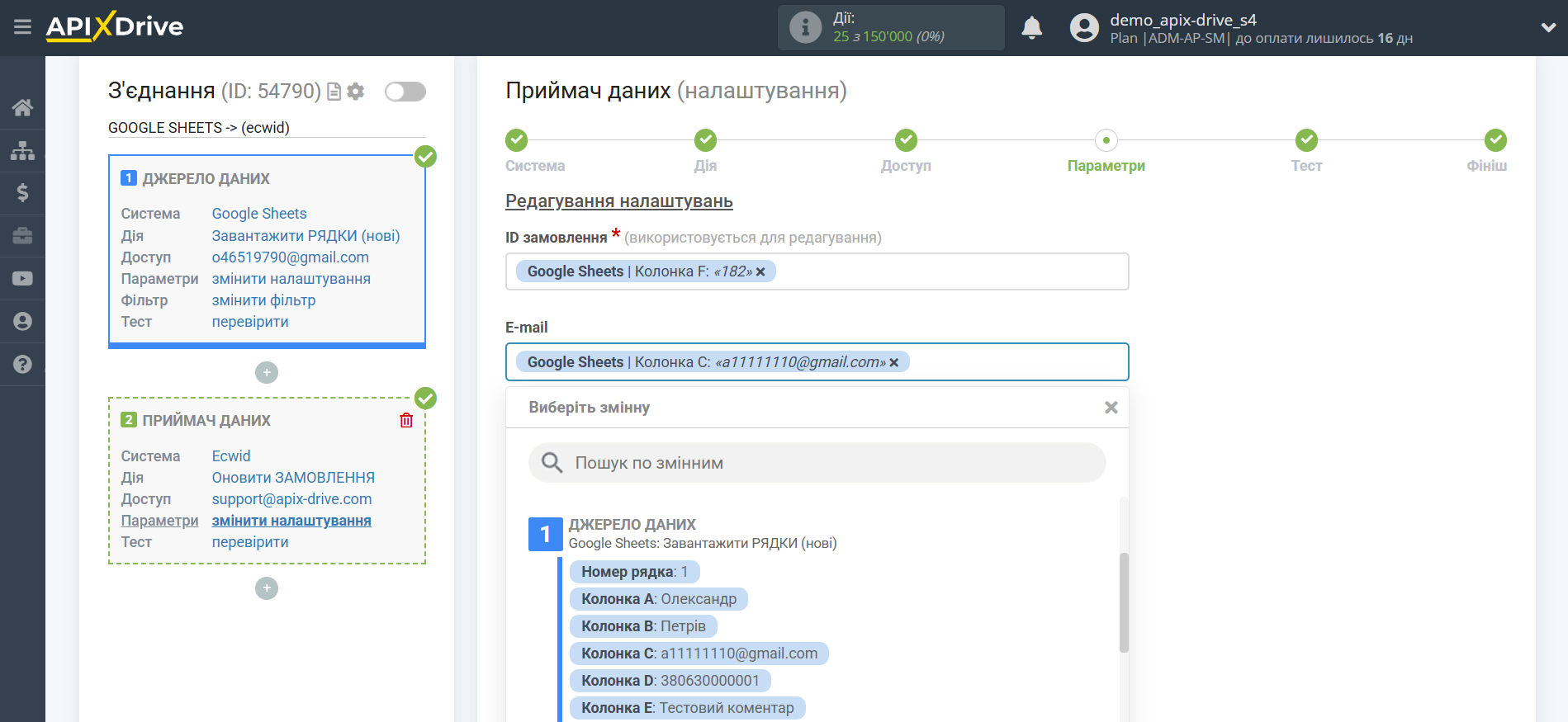Image resolution: width=1568 pixels, height=722 pixels.
Task: Click the E-mail input field
Action: point(817,362)
